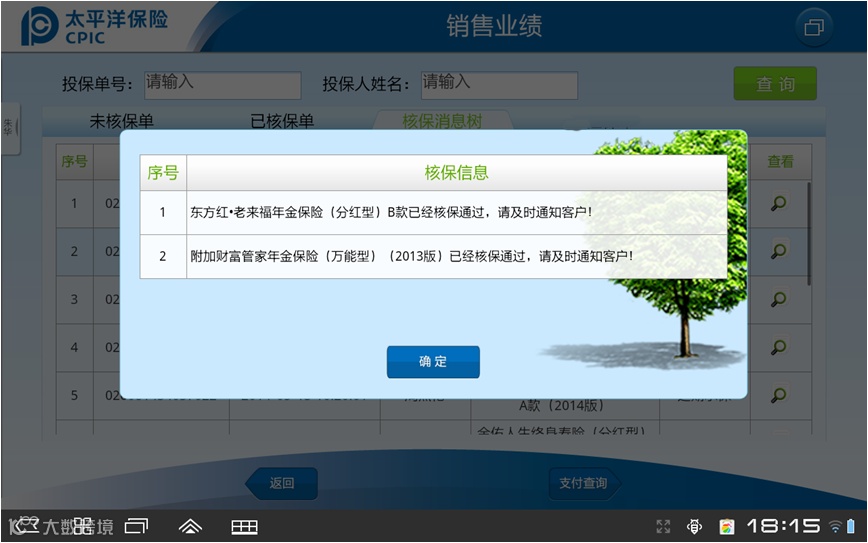Tap the fullscreen expand icon in status bar

click(x=663, y=526)
